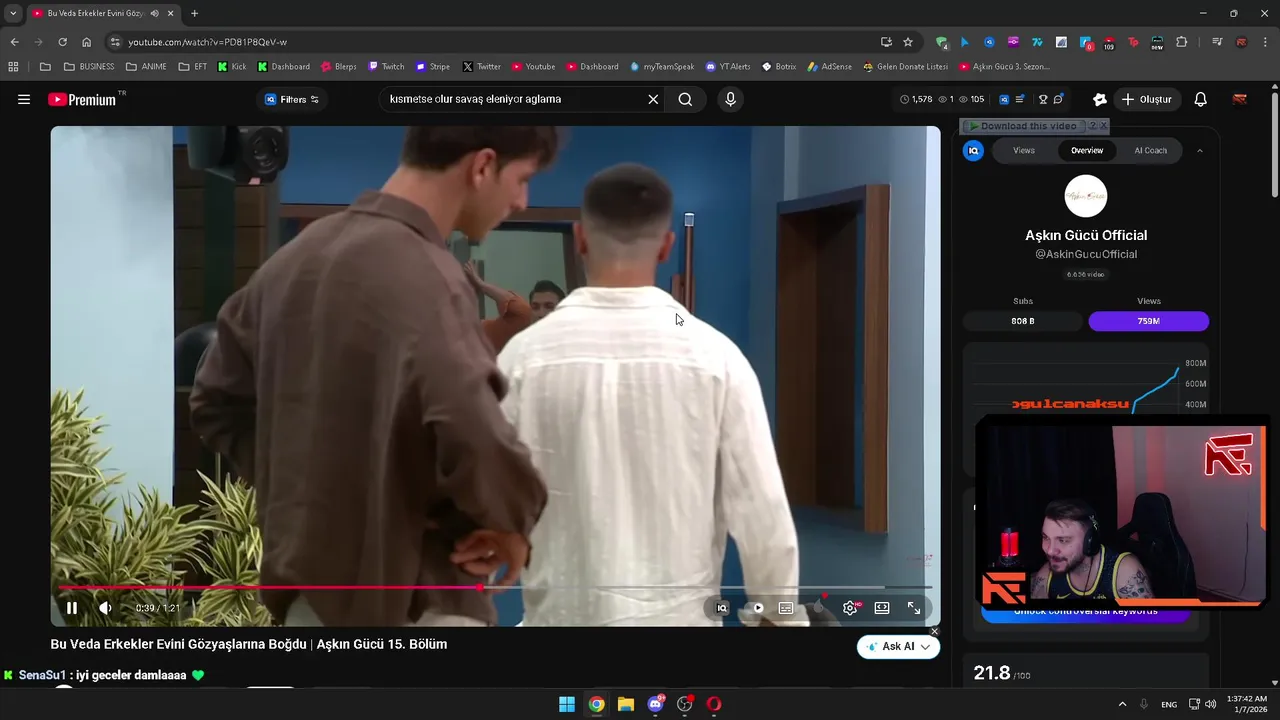The image size is (1280, 720).
Task: Open Chrome media controls icon
Action: (1217, 42)
